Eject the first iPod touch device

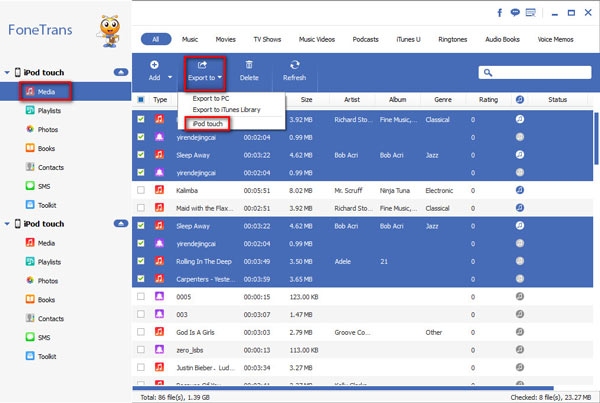pyautogui.click(x=121, y=72)
